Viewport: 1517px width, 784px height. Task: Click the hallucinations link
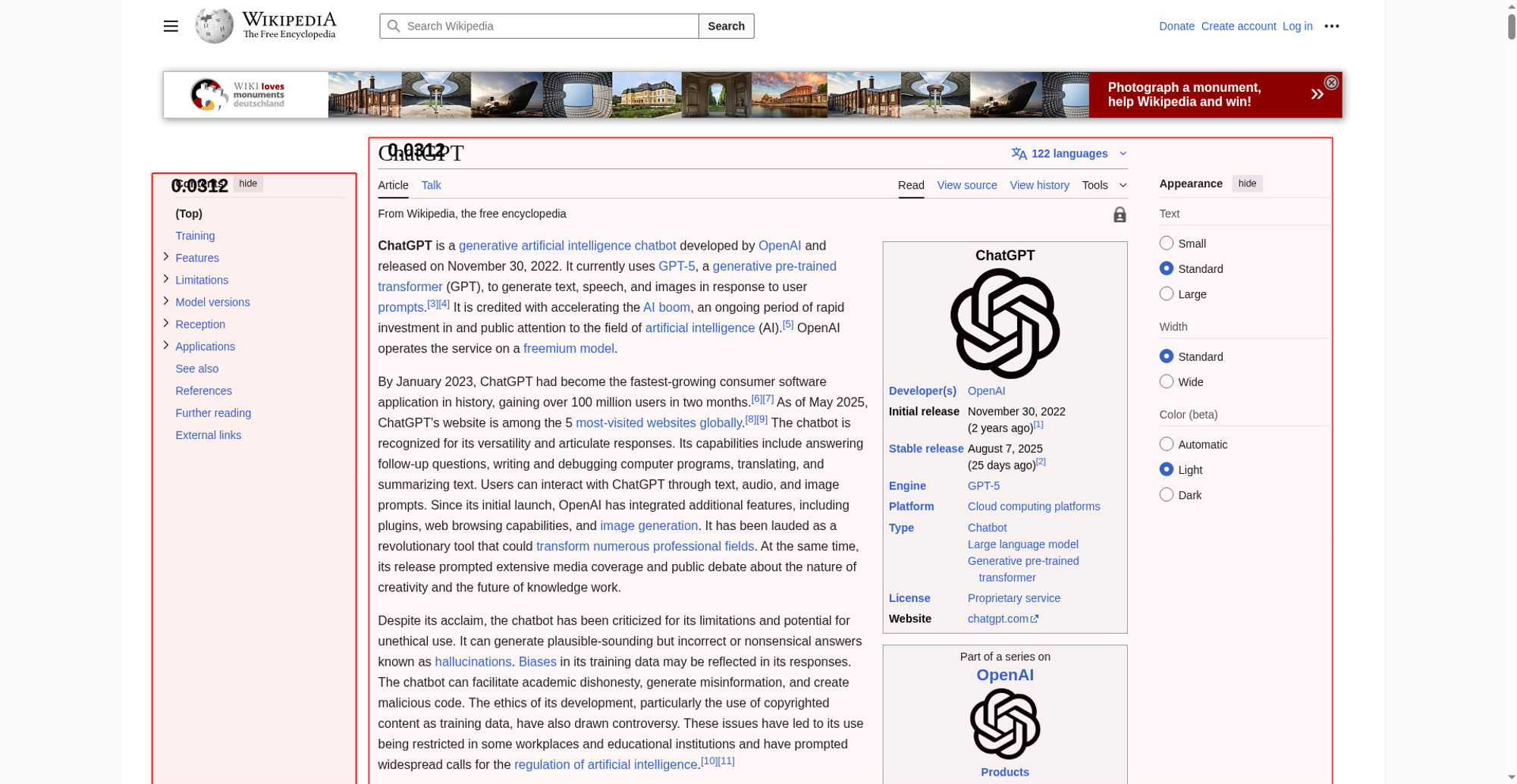473,662
